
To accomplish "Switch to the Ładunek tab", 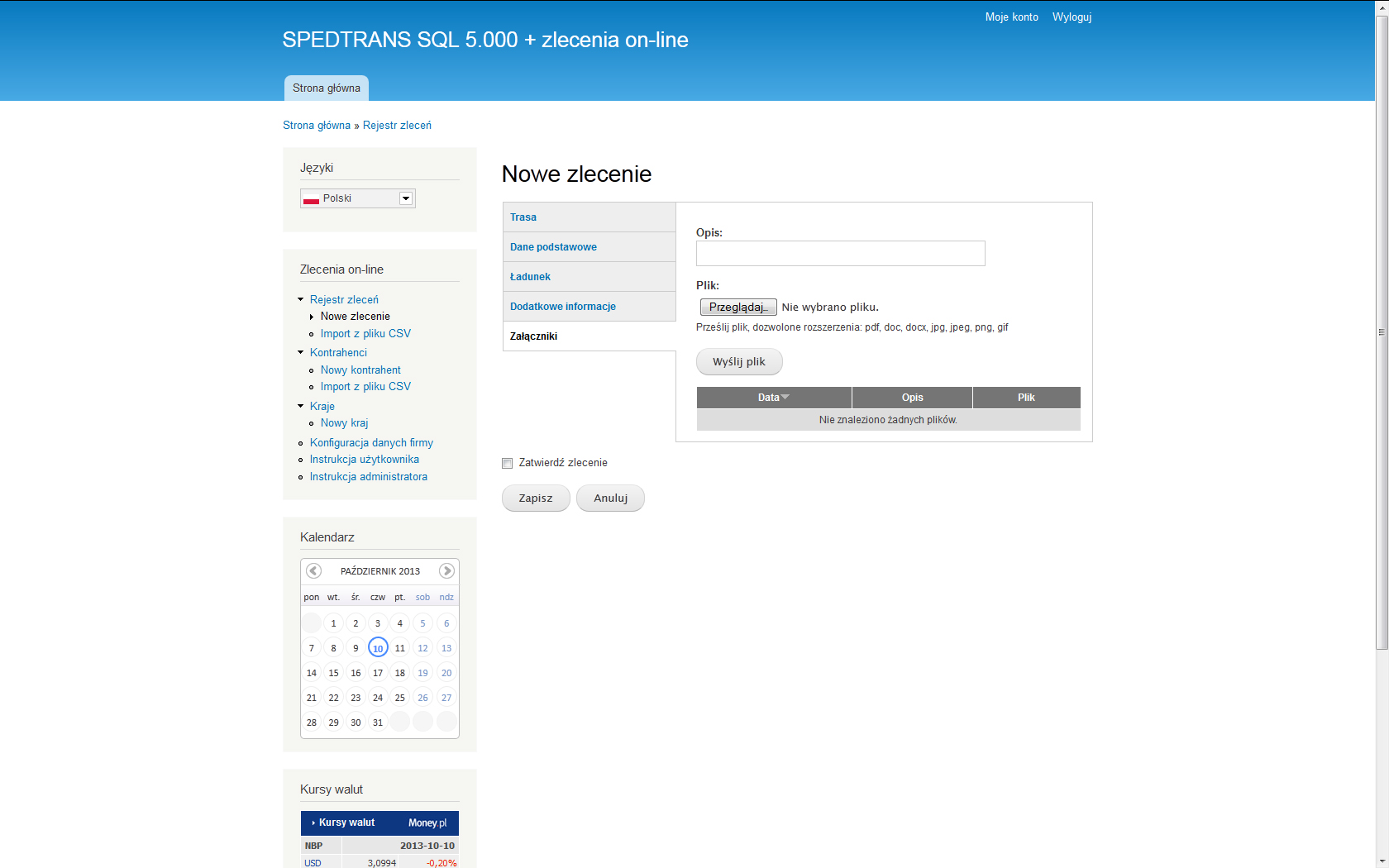I will coord(589,277).
